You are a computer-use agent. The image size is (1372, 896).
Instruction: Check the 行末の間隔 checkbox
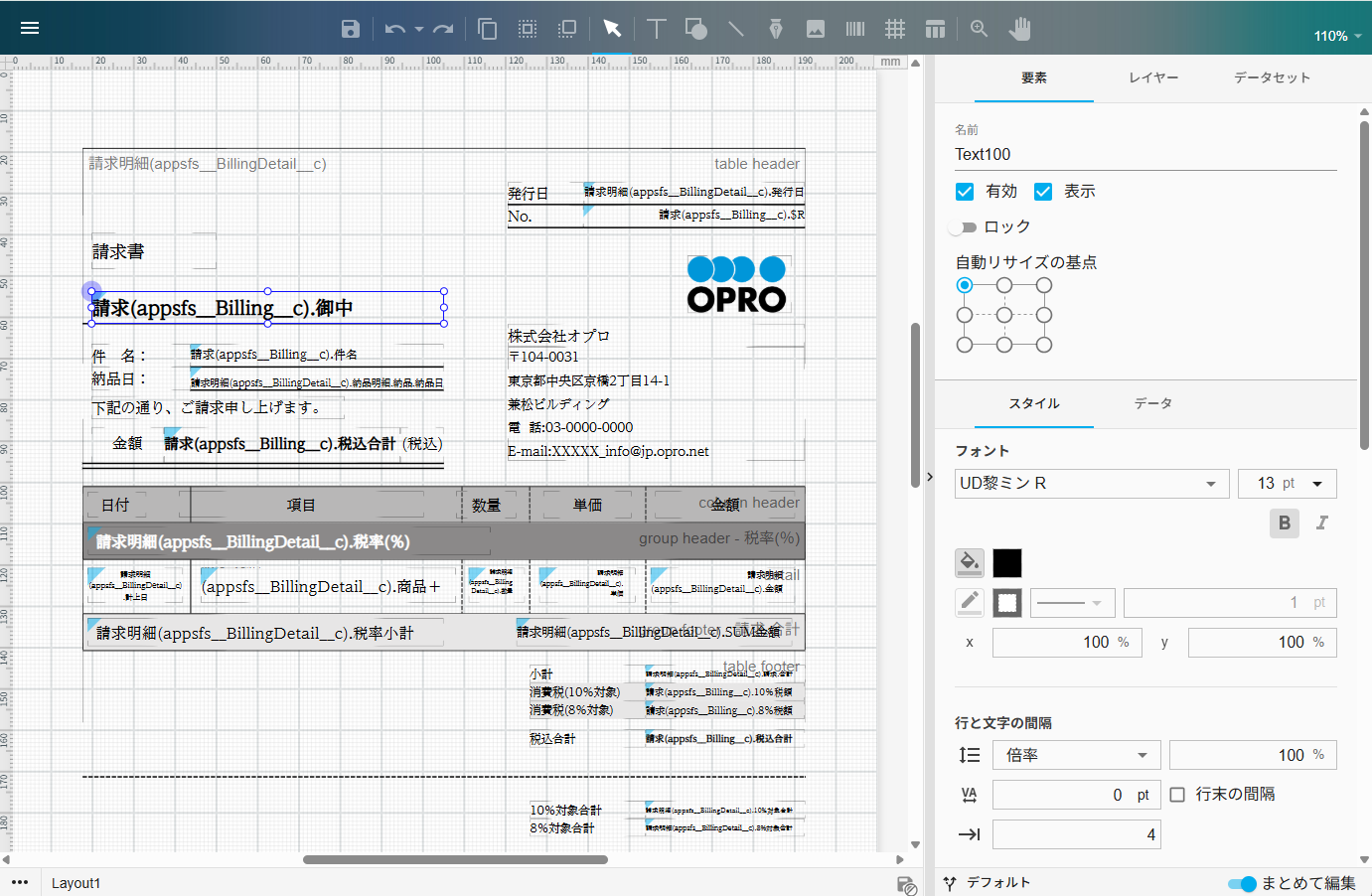[1177, 795]
